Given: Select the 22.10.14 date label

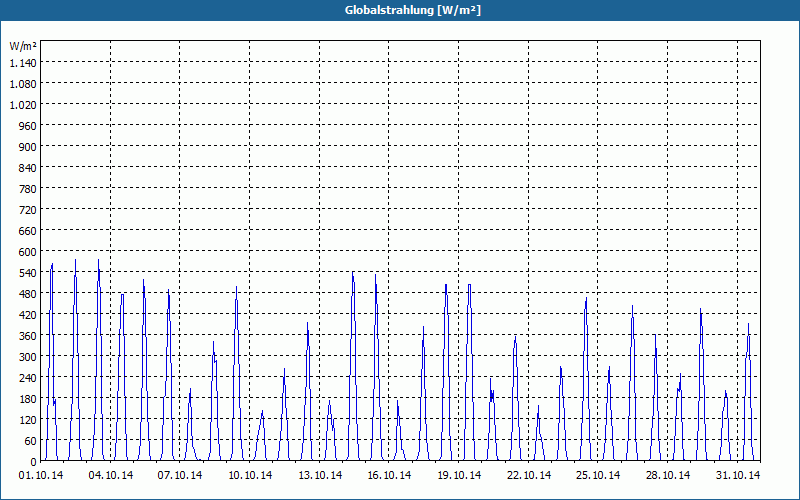Looking at the screenshot, I should click(529, 476).
